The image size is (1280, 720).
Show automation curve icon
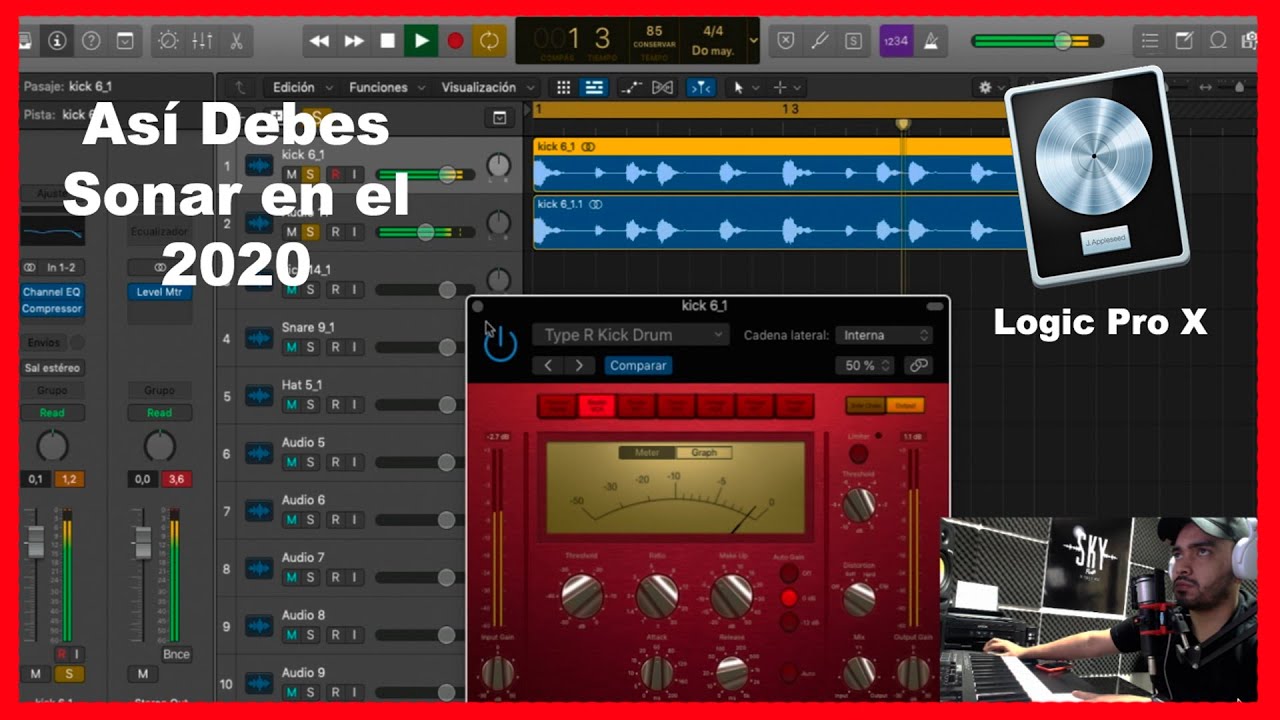(631, 87)
